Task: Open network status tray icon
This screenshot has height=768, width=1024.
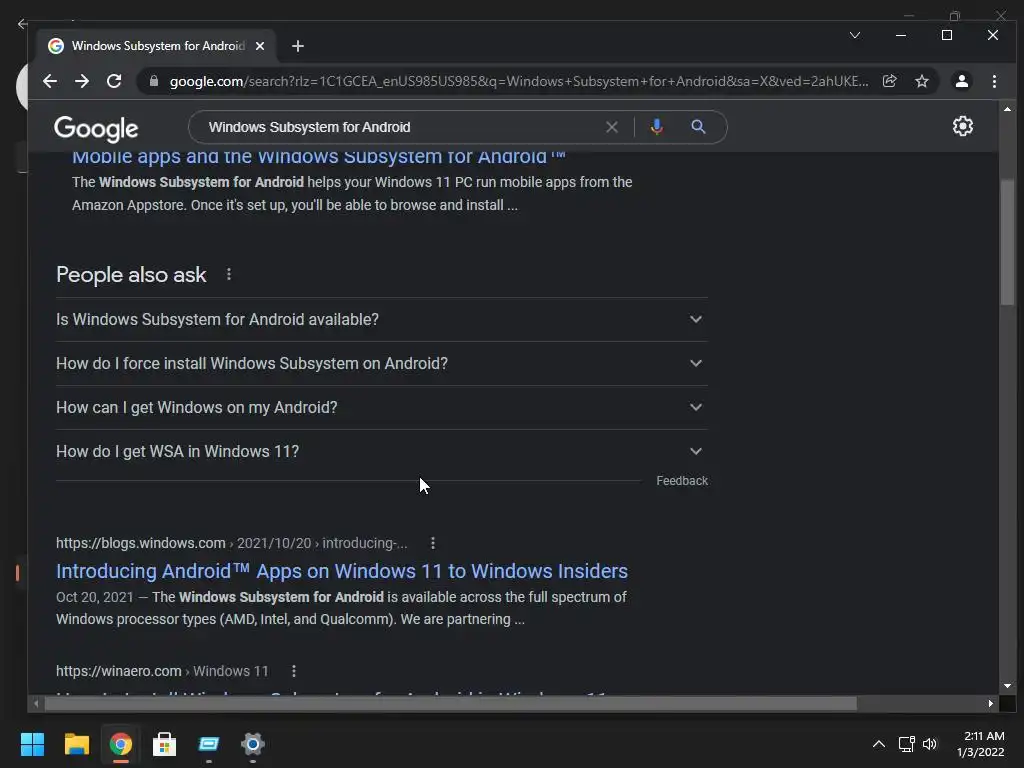Action: 906,744
